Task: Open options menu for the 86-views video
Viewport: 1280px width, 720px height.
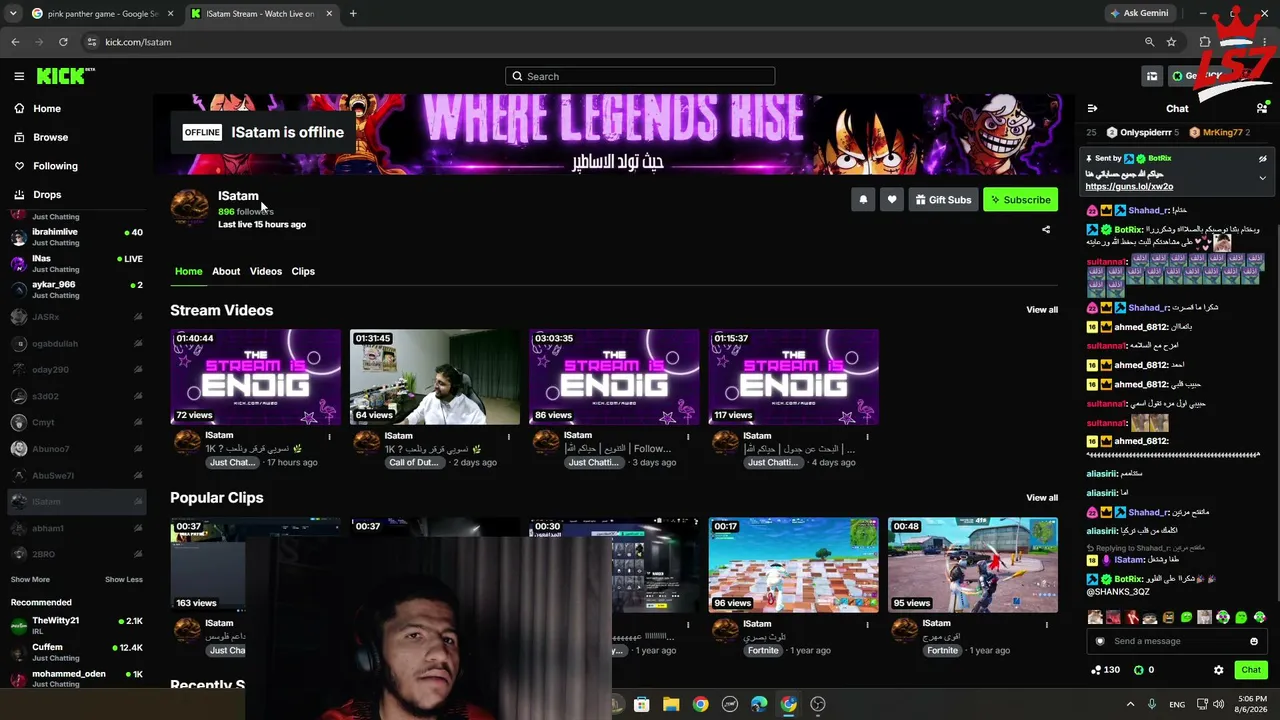Action: pos(688,437)
